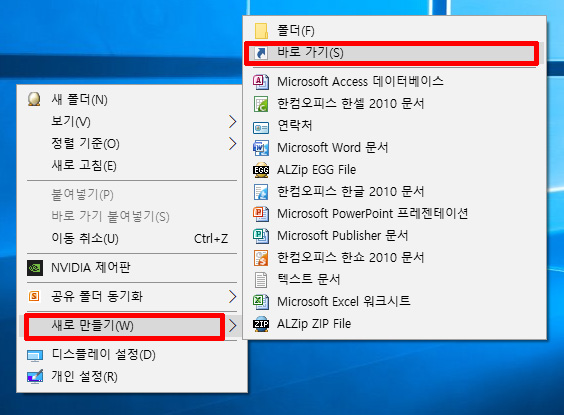The width and height of the screenshot is (564, 415).
Task: Click the yellow folder icon beside 폴더(F)
Action: tap(261, 31)
